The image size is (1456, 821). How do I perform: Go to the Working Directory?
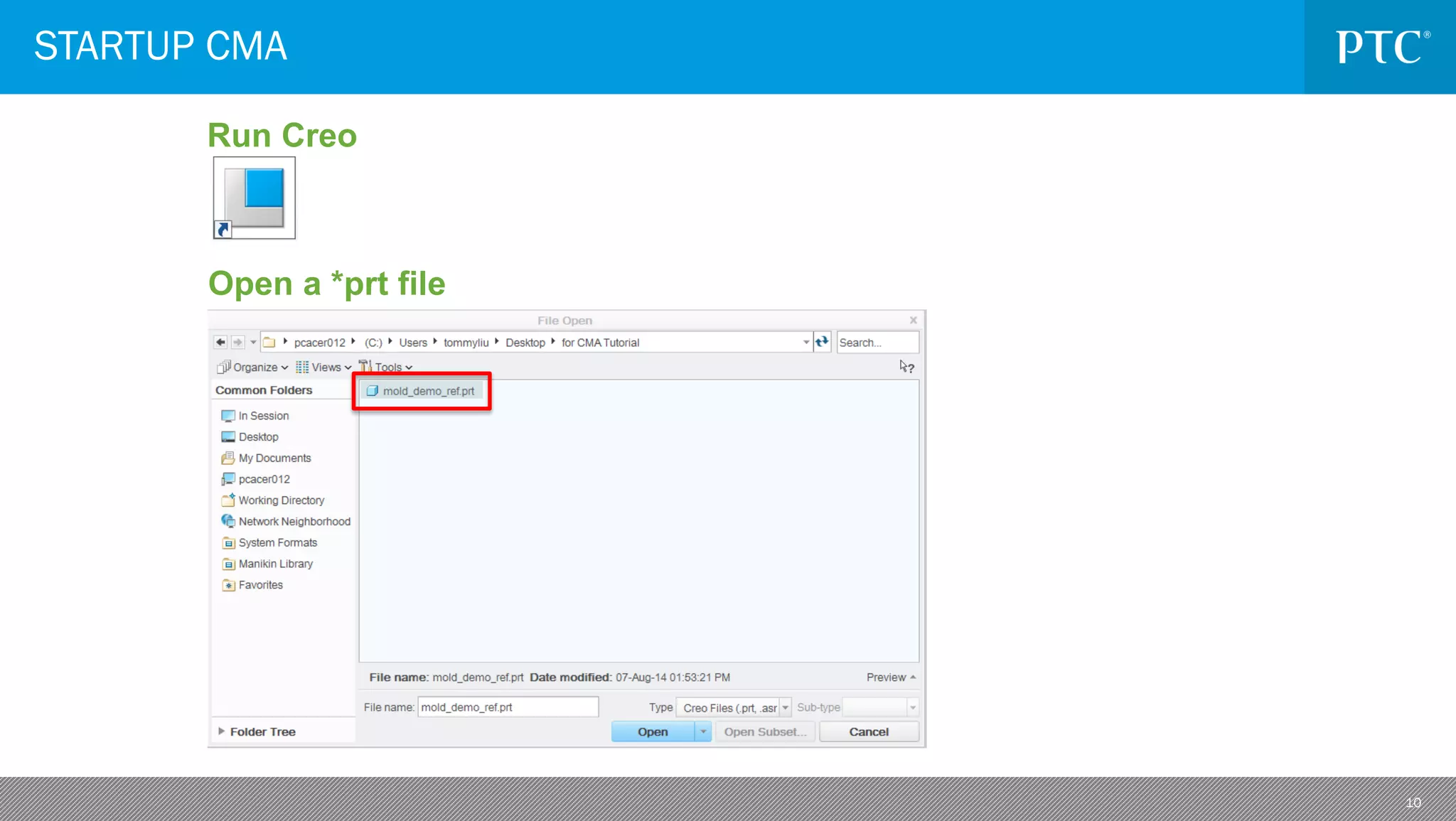[x=273, y=500]
